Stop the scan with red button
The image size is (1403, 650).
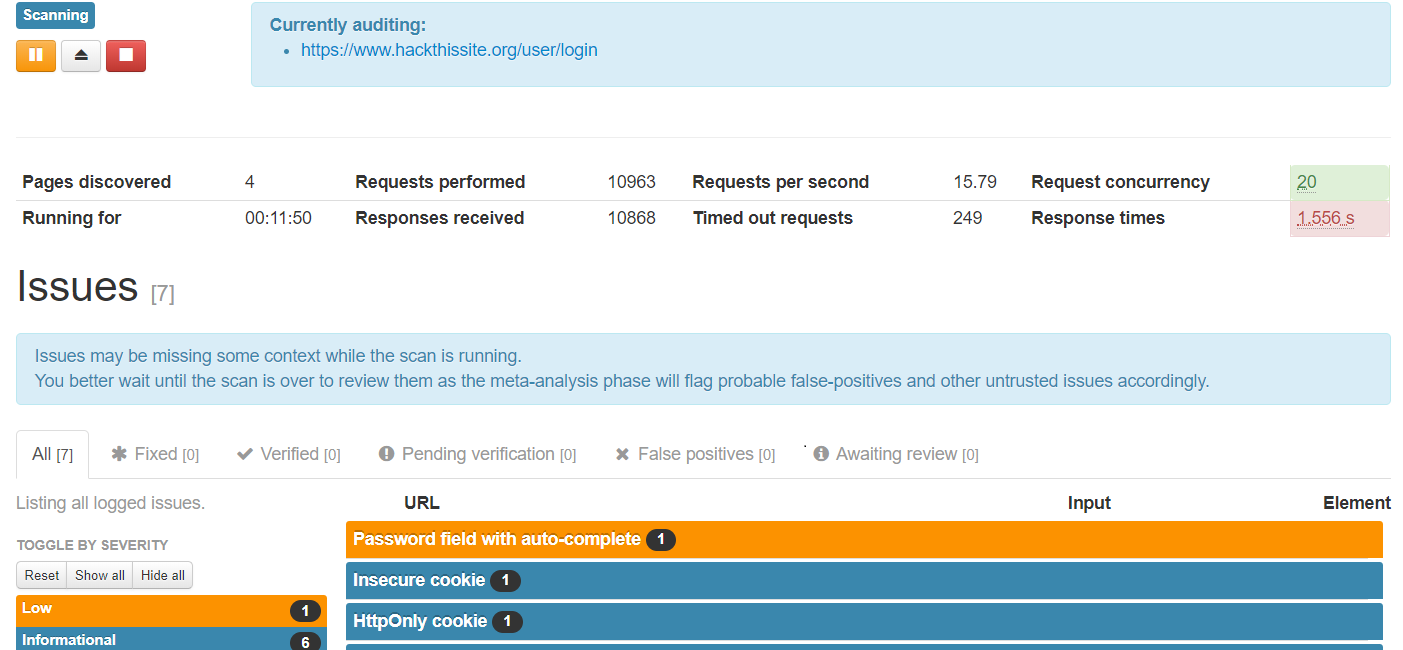pyautogui.click(x=126, y=56)
